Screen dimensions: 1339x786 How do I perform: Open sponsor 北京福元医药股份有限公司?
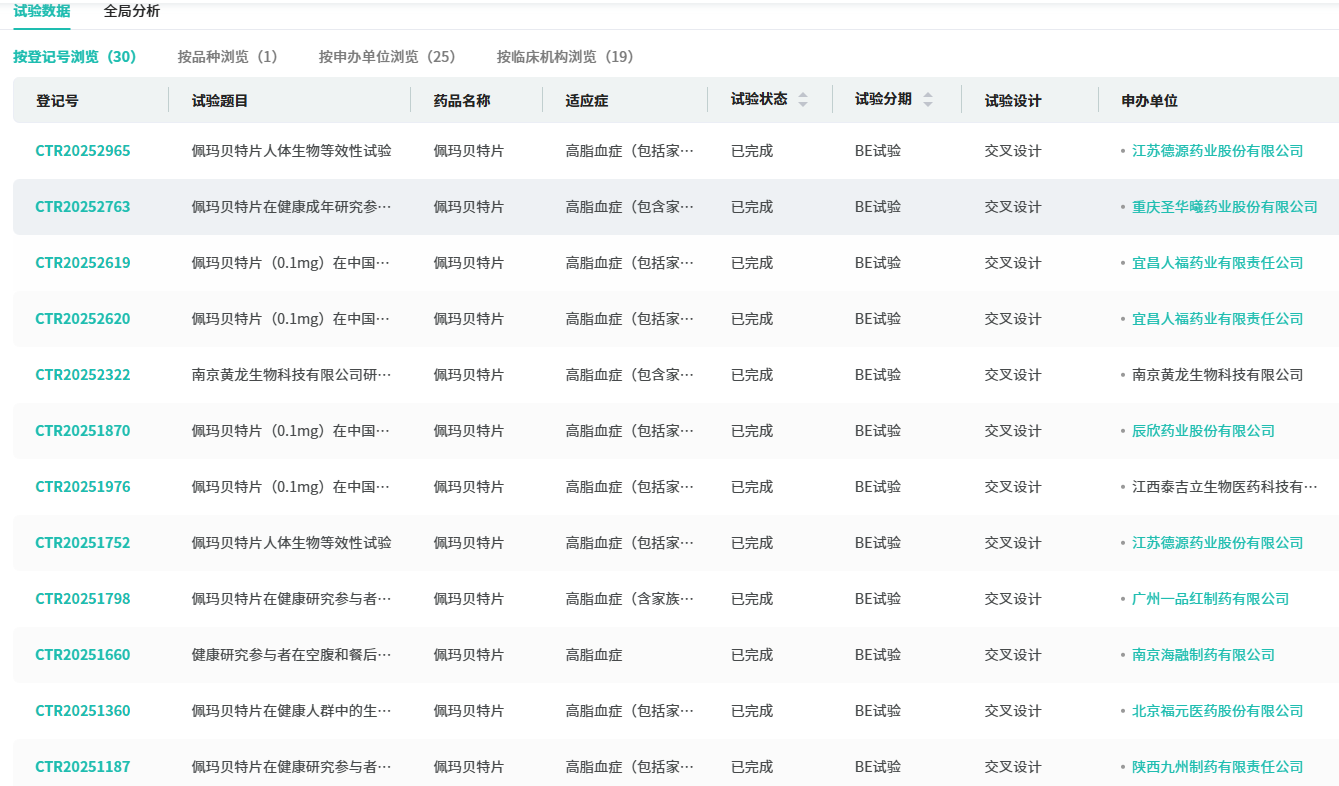1217,711
